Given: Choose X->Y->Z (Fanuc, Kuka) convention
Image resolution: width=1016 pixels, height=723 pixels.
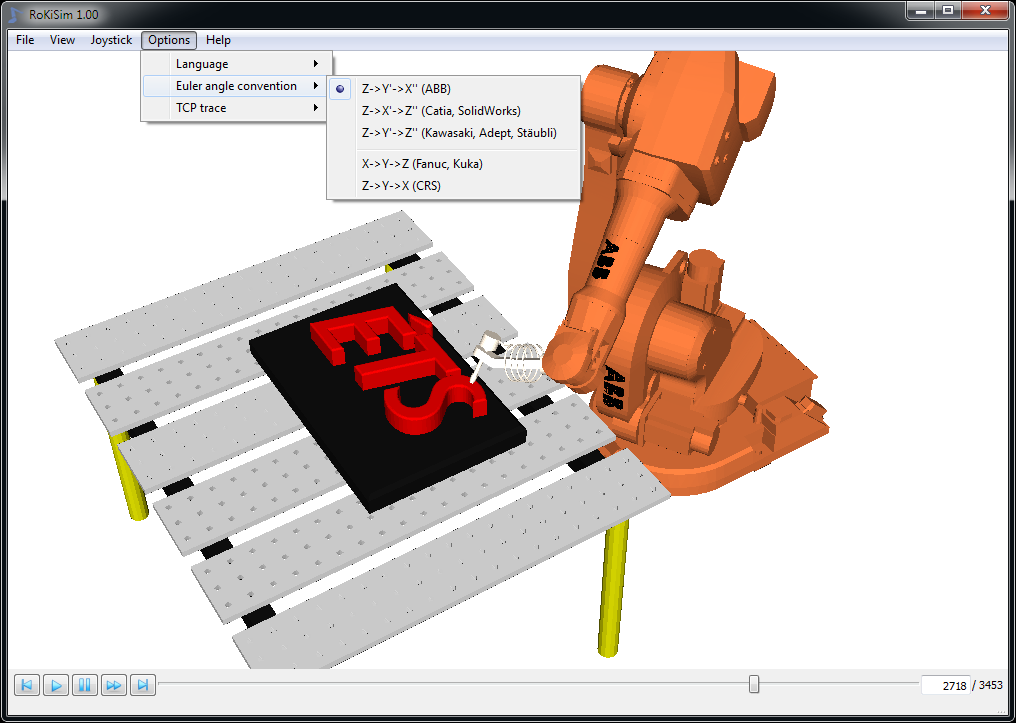Looking at the screenshot, I should (x=453, y=164).
